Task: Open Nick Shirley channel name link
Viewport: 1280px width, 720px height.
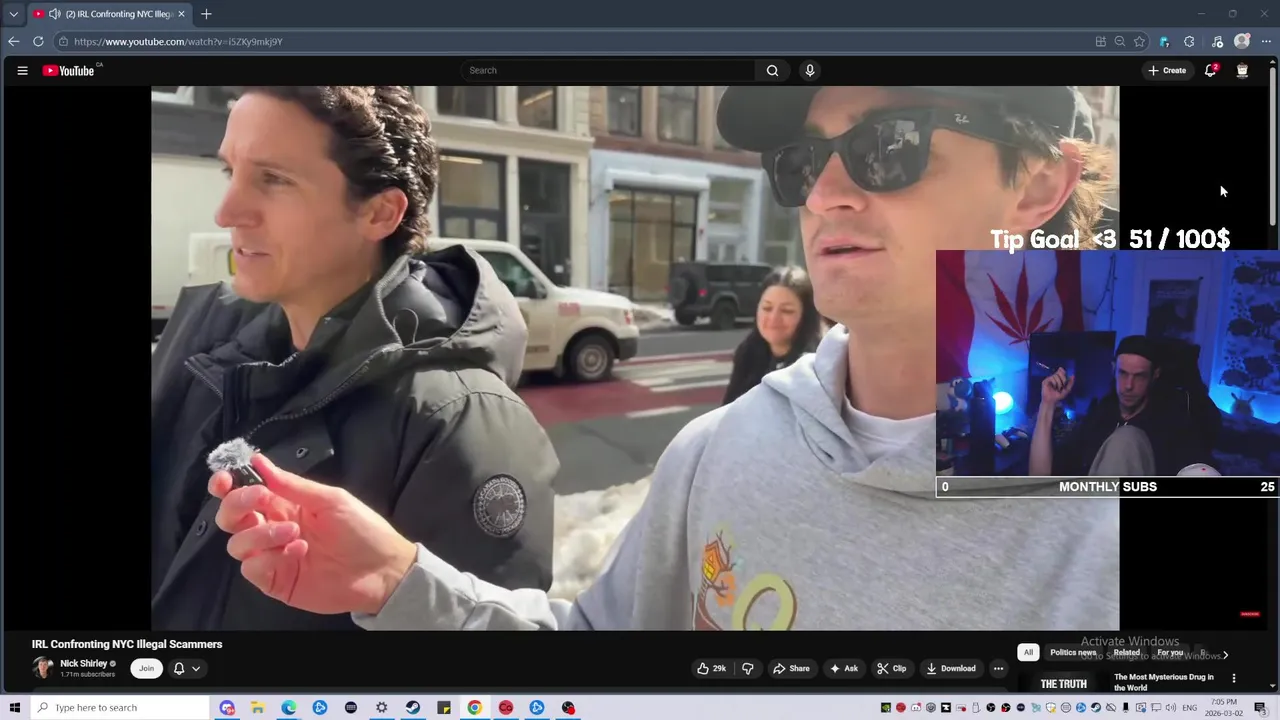Action: click(x=84, y=663)
